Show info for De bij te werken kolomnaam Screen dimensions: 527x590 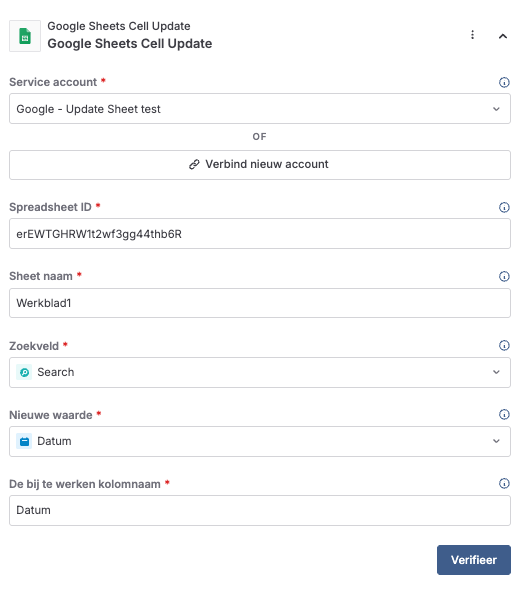point(504,483)
